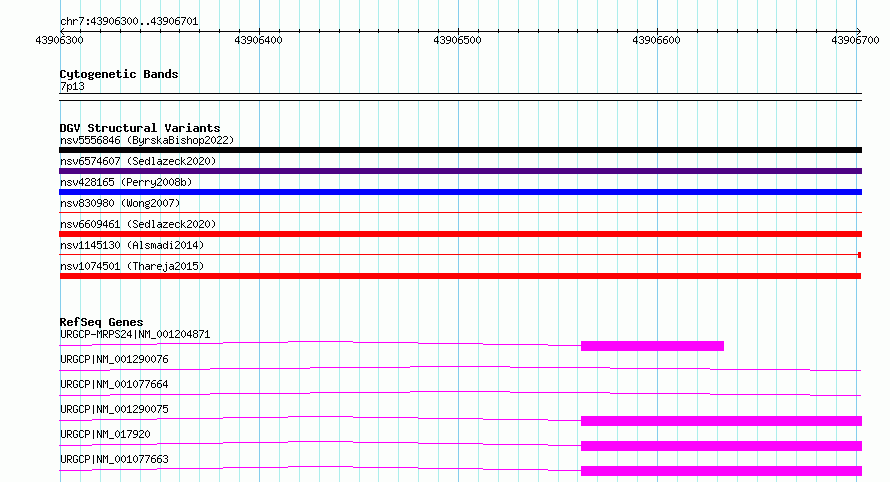Open variant nsv5556846 (ByrskaBishop2022) label
The image size is (890, 482).
147,140
